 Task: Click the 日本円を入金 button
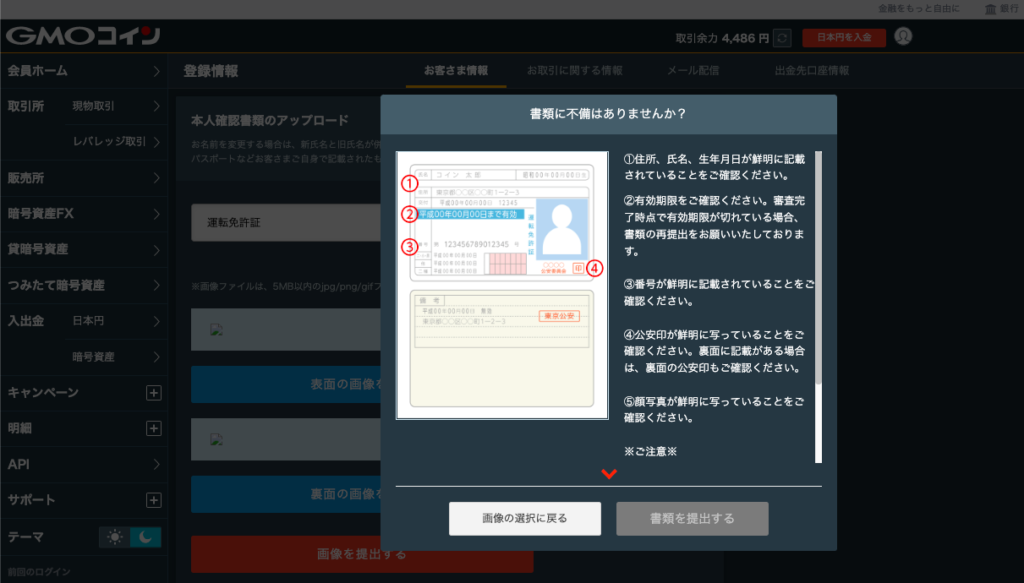pyautogui.click(x=844, y=38)
